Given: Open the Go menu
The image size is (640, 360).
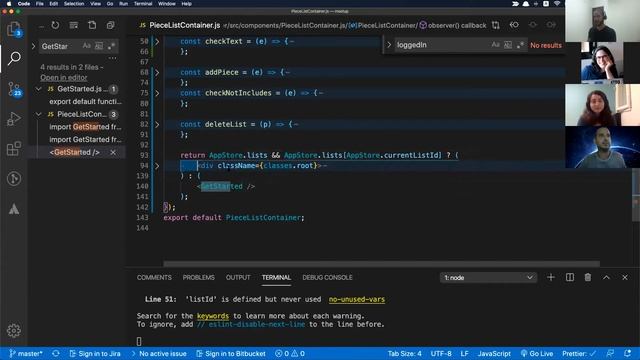Looking at the screenshot, I should (110, 4).
